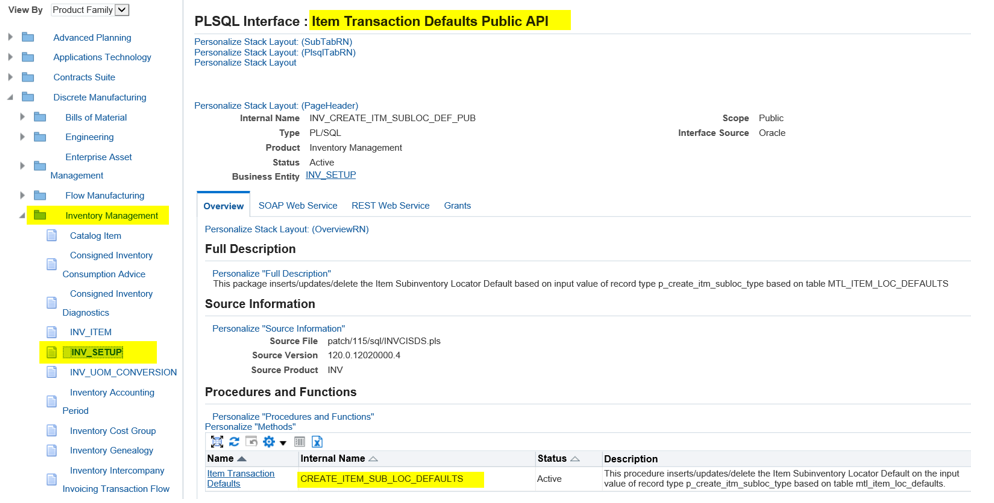Expand the Bills of Material folder

[23, 118]
